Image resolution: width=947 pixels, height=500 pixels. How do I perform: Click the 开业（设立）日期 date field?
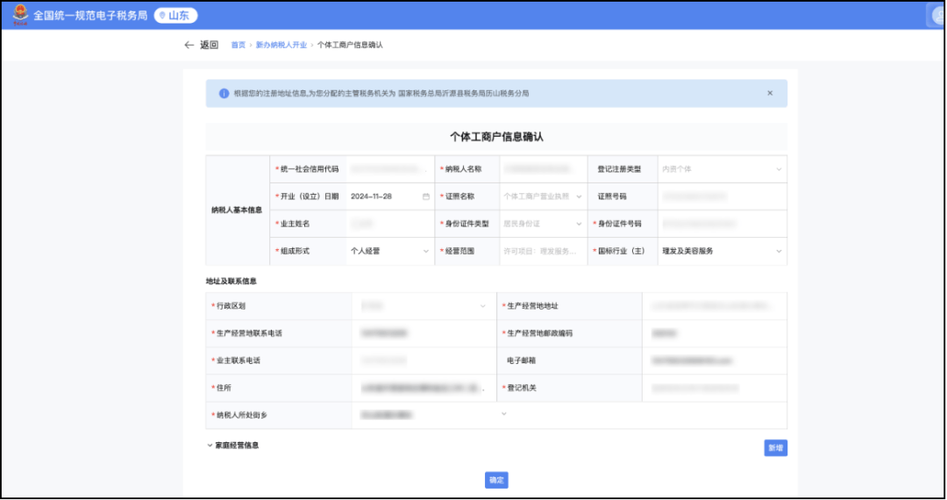coord(390,196)
